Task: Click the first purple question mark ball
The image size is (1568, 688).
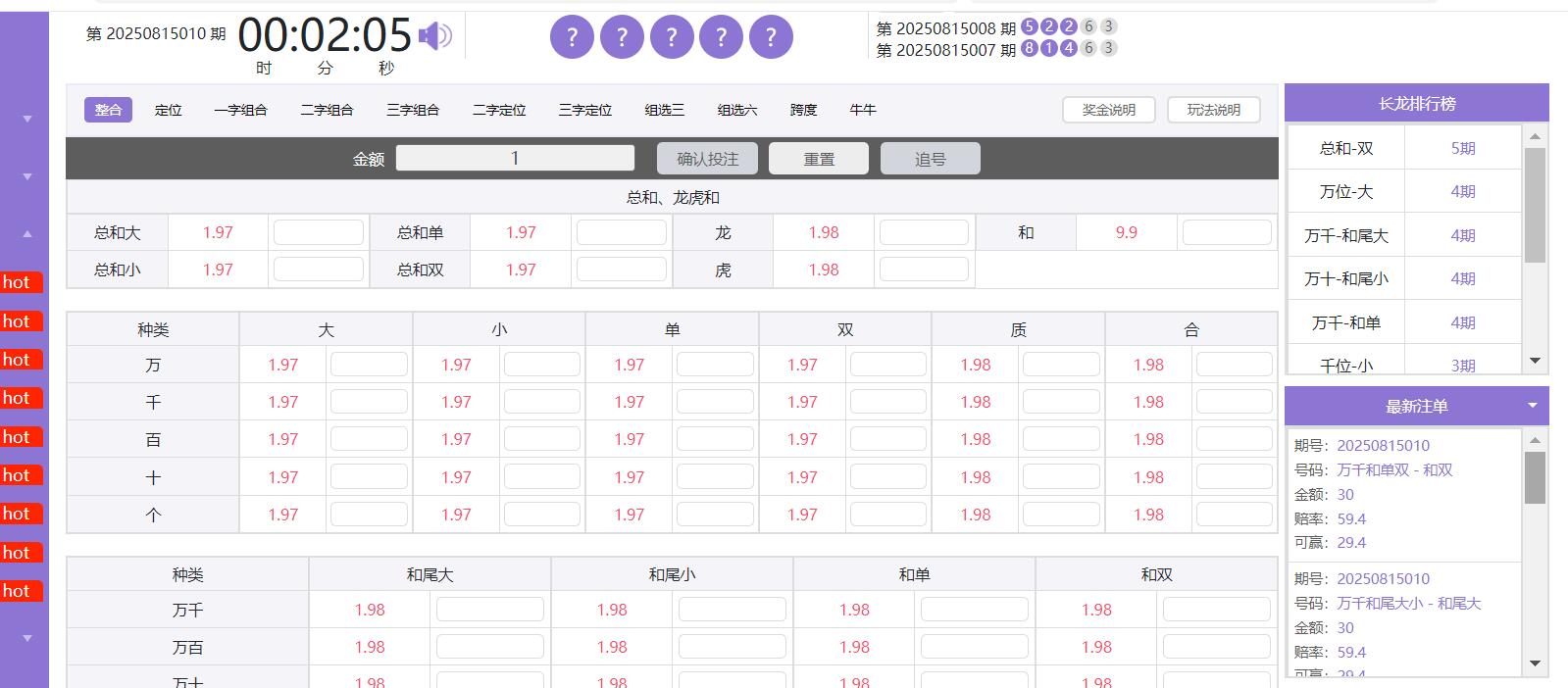Action: coord(572,38)
